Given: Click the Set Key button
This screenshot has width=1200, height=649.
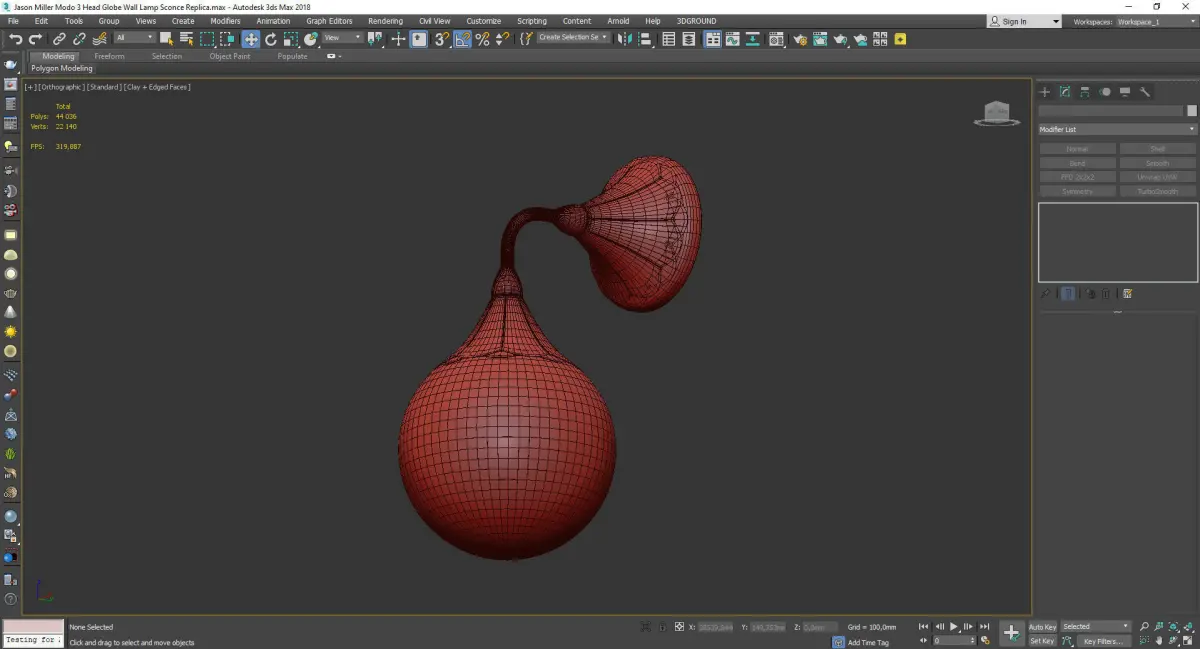Looking at the screenshot, I should 1042,641.
